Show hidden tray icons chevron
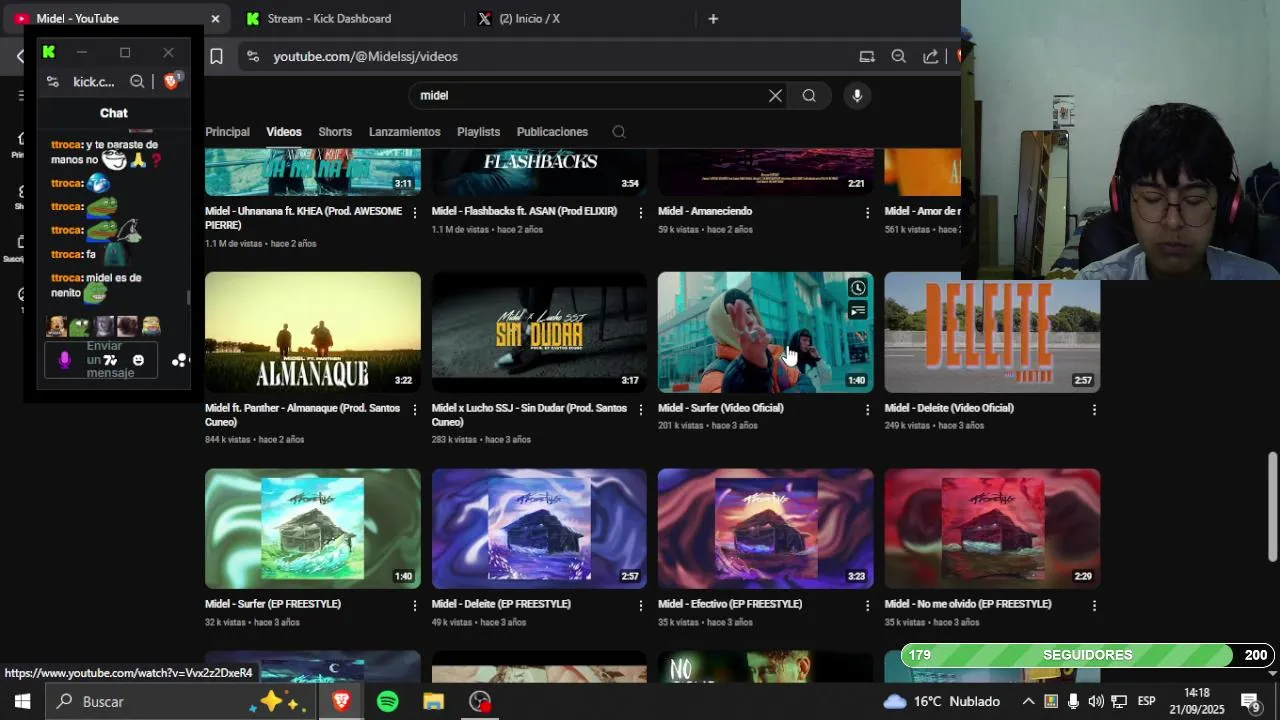 pyautogui.click(x=1028, y=702)
